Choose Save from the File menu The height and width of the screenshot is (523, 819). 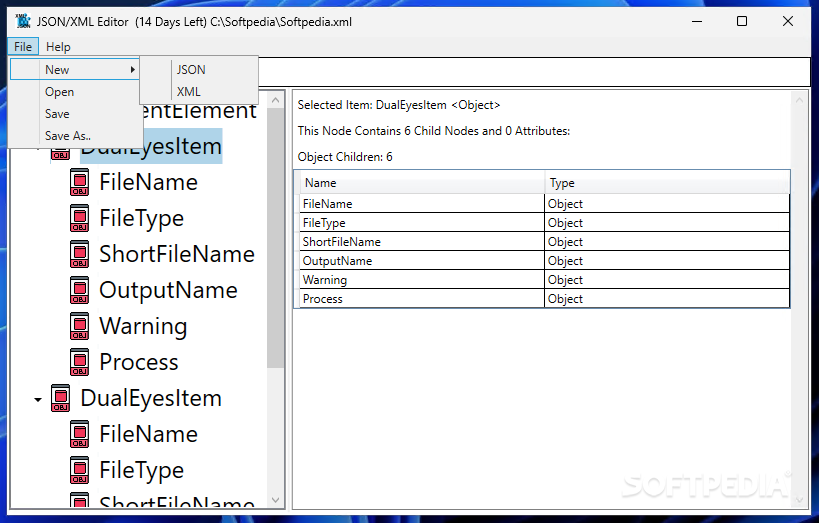tap(75, 113)
